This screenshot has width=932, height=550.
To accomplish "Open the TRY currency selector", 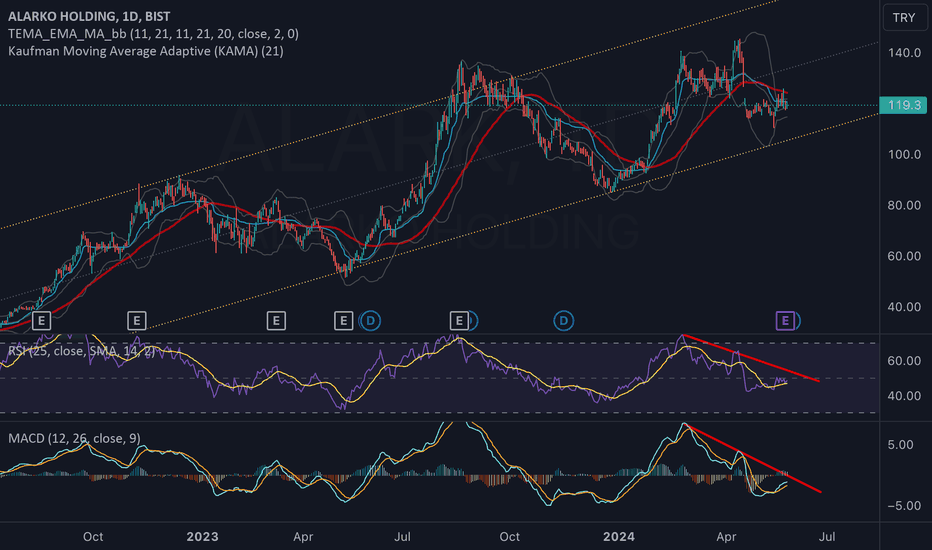I will [x=904, y=17].
